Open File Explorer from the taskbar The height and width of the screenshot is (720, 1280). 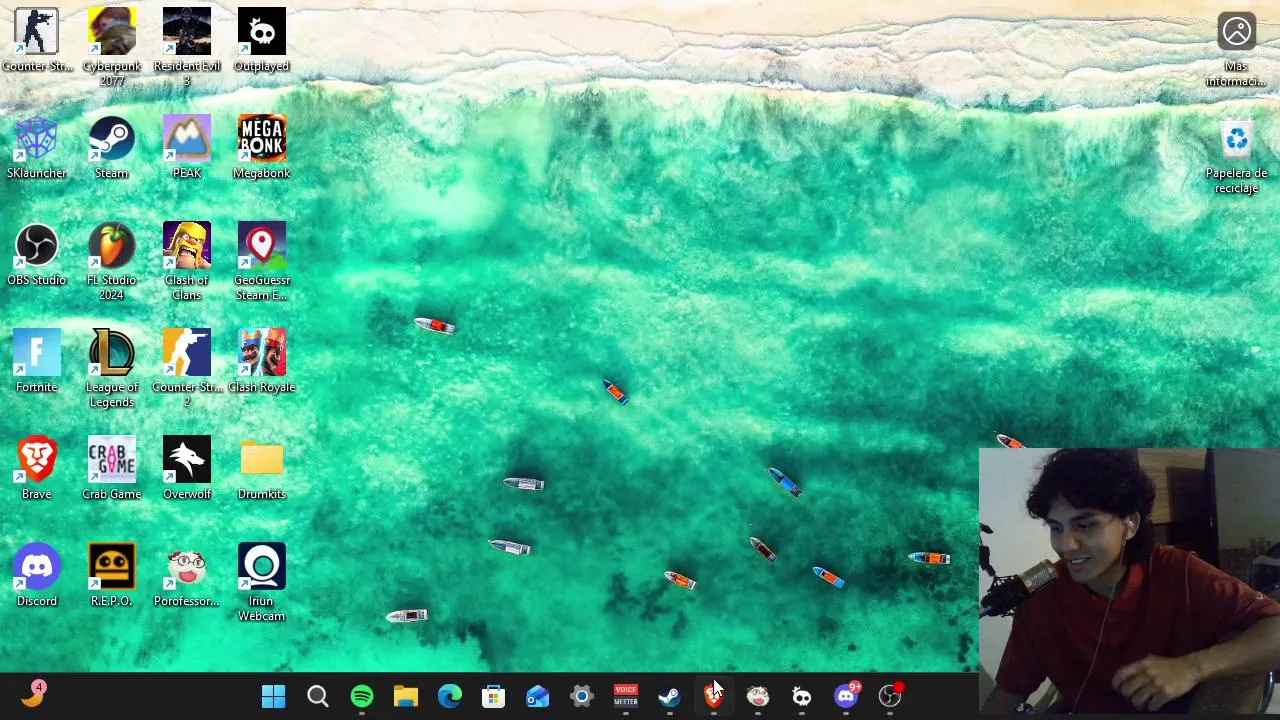coord(406,696)
